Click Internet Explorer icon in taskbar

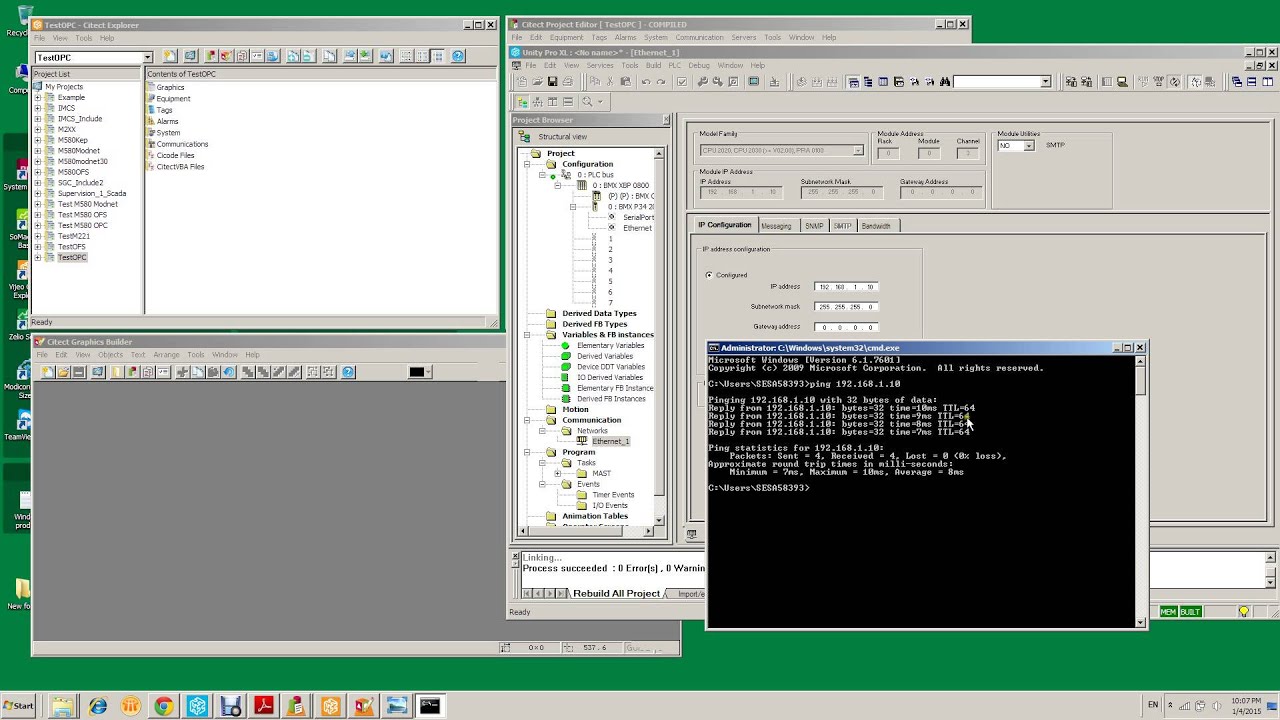[98, 706]
